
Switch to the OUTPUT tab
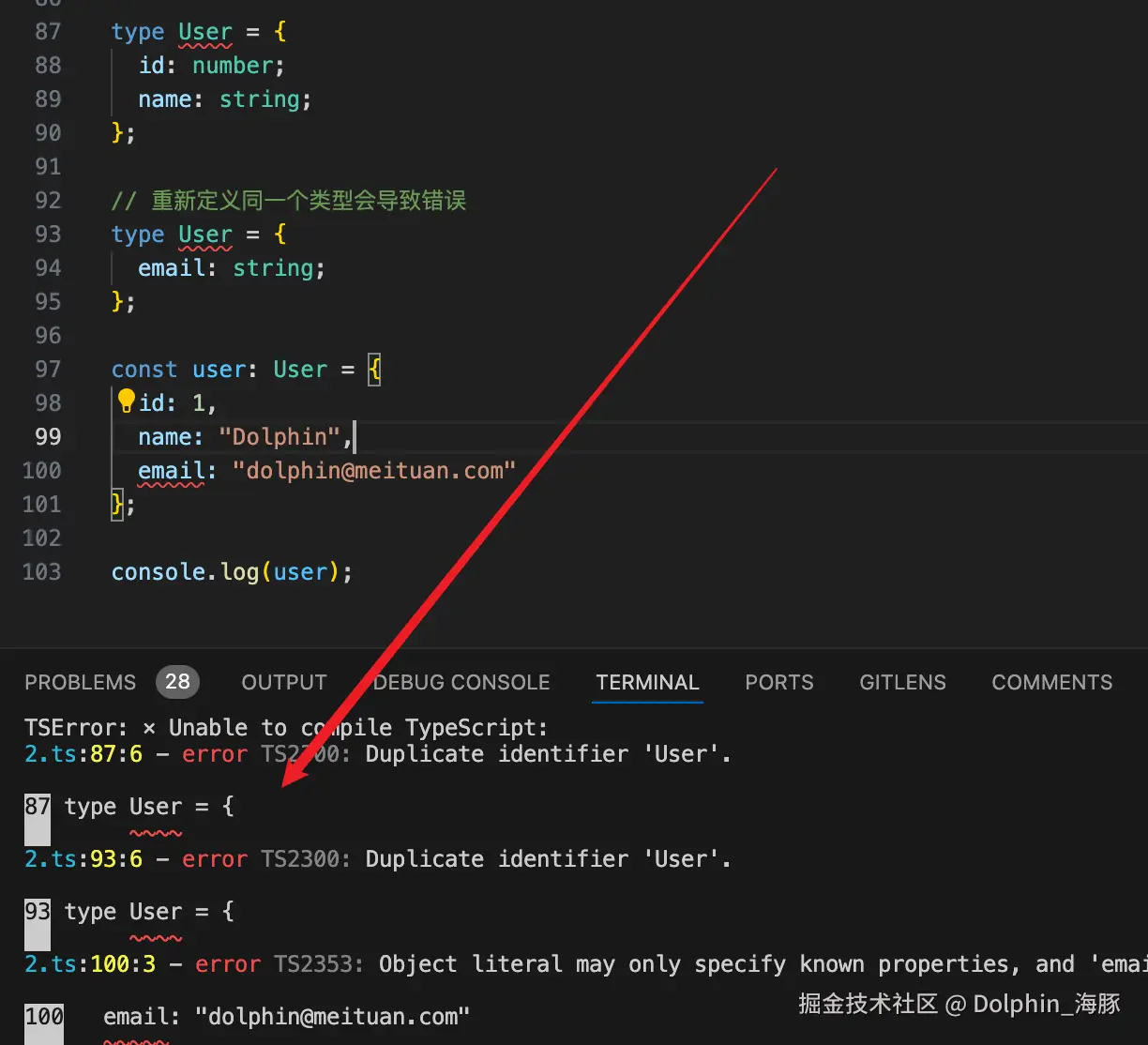(x=284, y=682)
